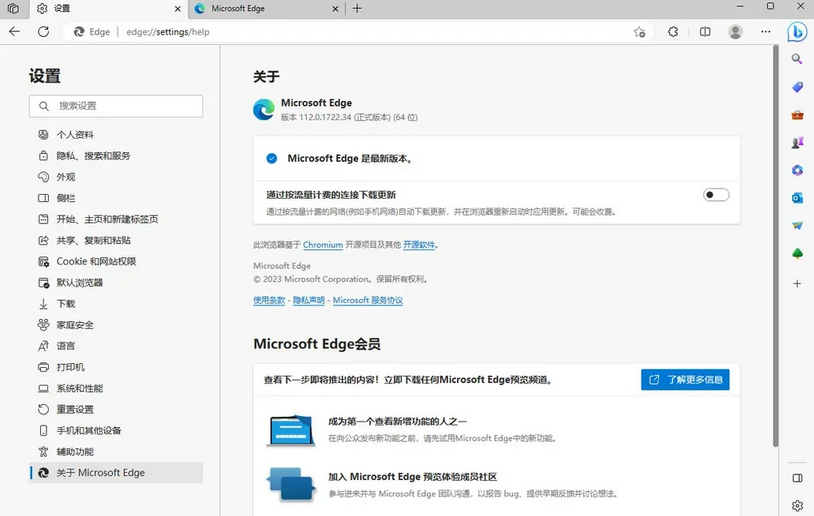Close the Microsoft Edge tab

335,9
